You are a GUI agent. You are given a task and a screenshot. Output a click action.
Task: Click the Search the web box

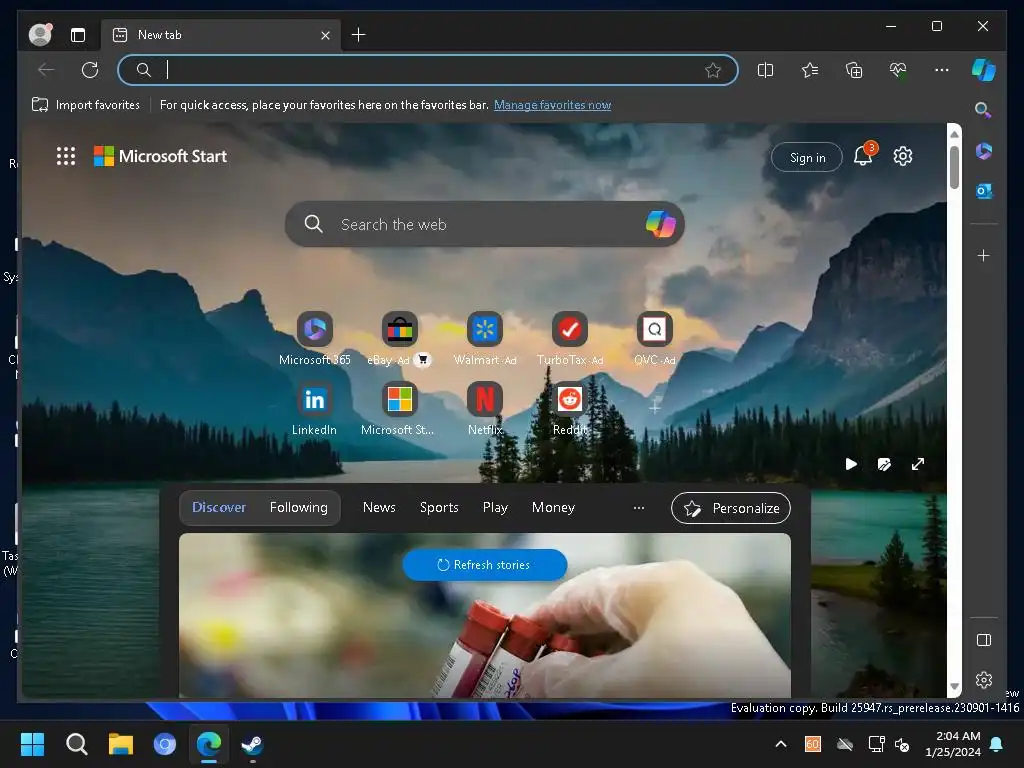[x=484, y=224]
